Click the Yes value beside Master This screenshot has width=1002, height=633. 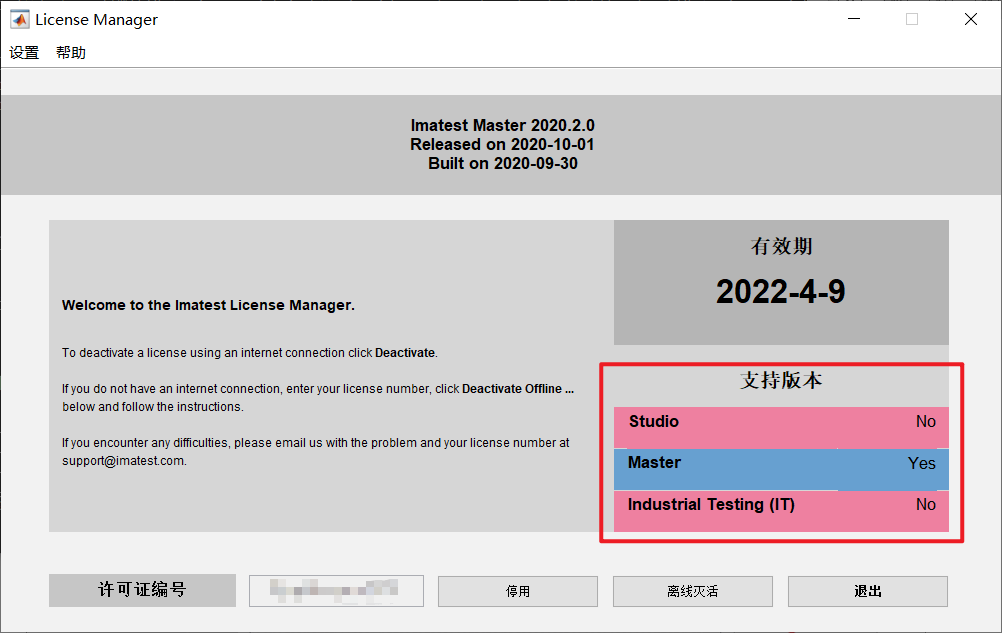click(x=921, y=464)
